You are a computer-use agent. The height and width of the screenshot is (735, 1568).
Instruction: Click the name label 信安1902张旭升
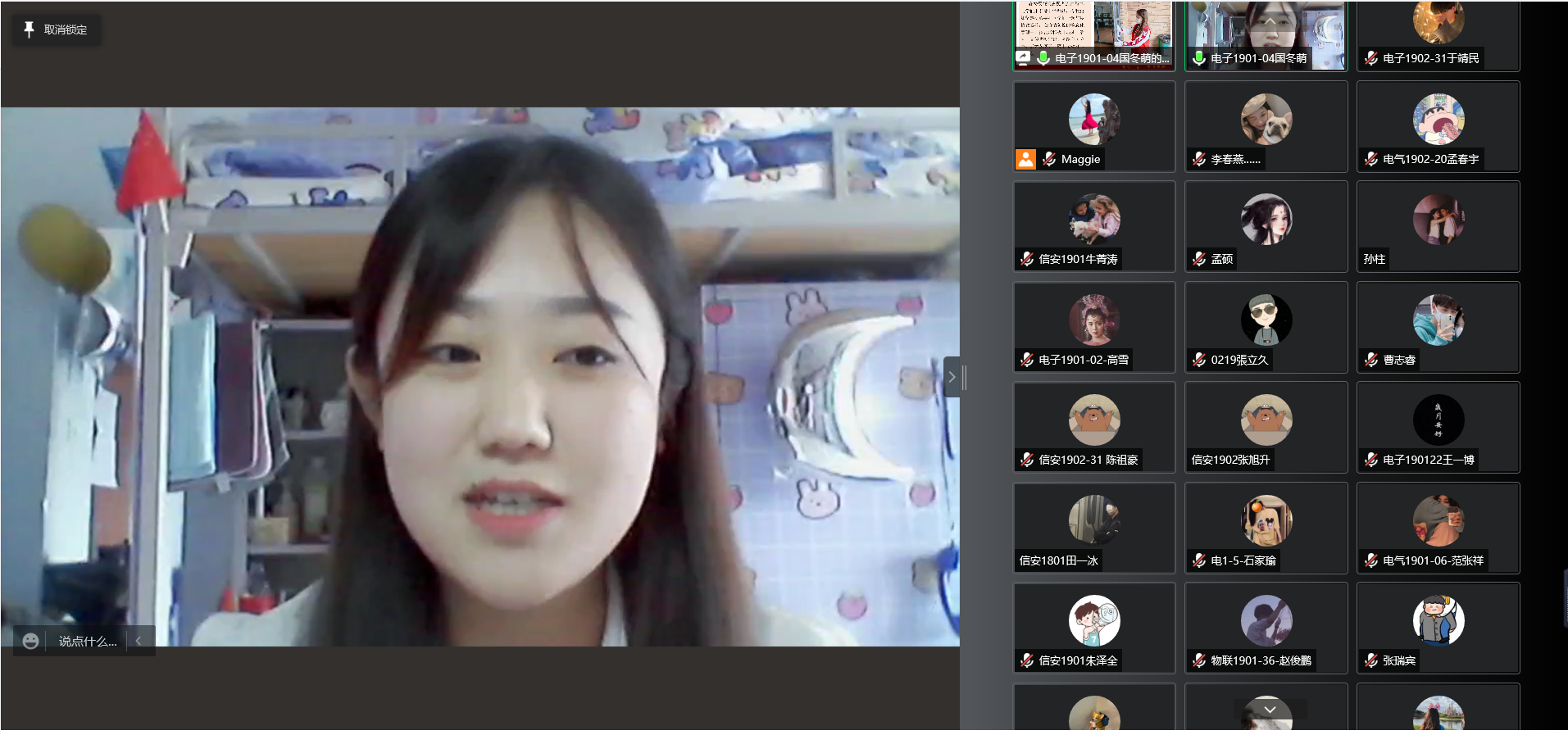[1230, 460]
